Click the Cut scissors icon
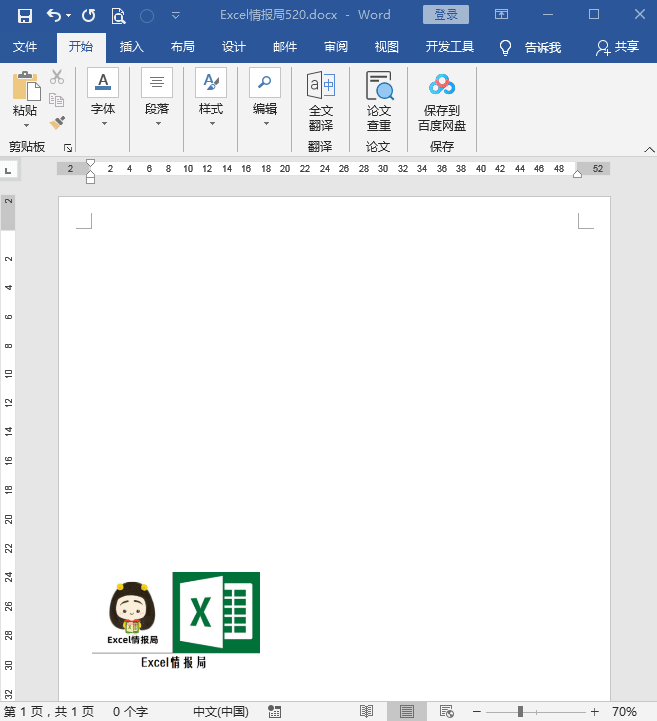The height and width of the screenshot is (721, 657). coord(57,77)
